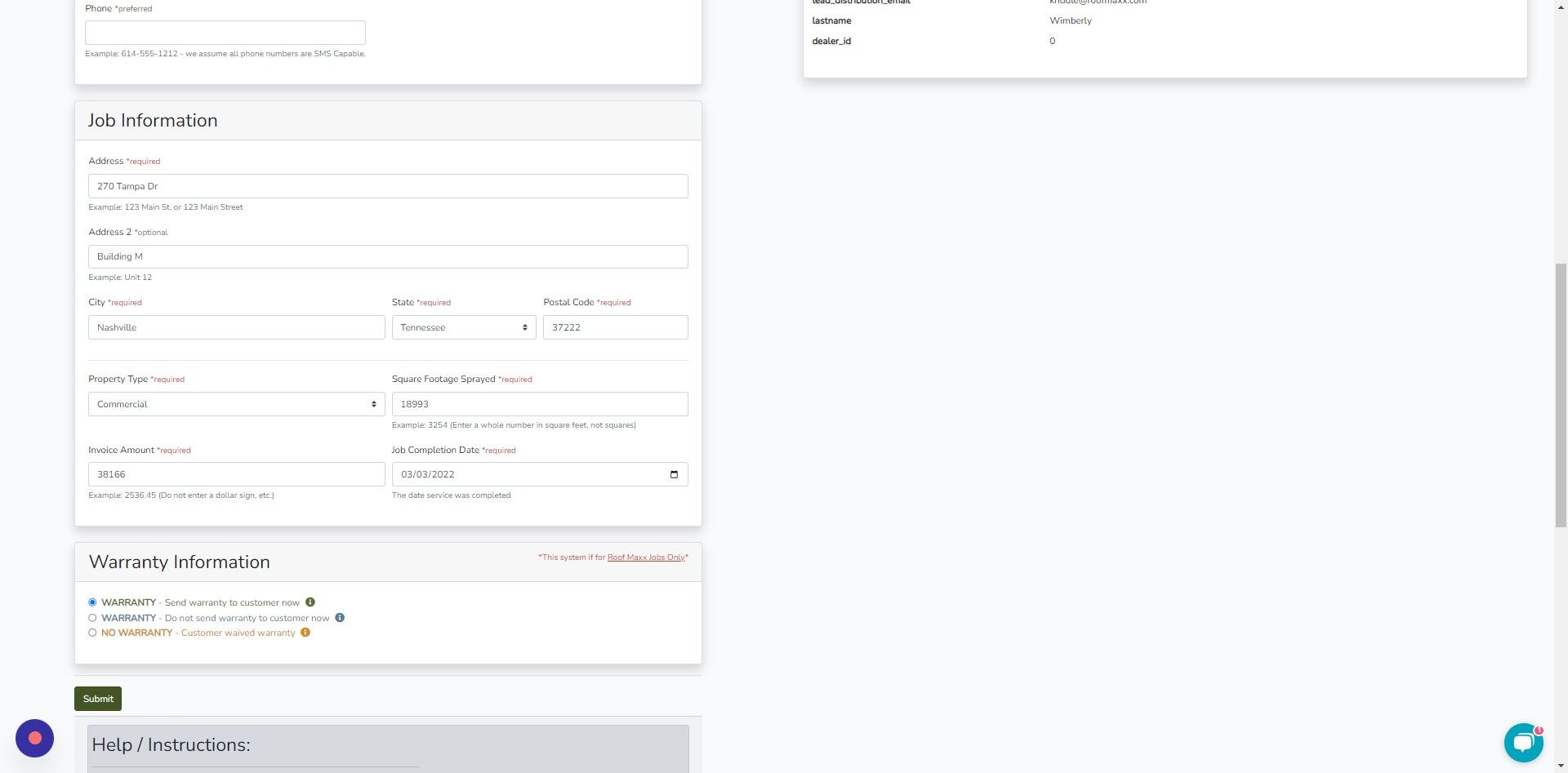This screenshot has height=773, width=1568.
Task: Click the Square Footage Sprayed field
Action: [x=540, y=404]
